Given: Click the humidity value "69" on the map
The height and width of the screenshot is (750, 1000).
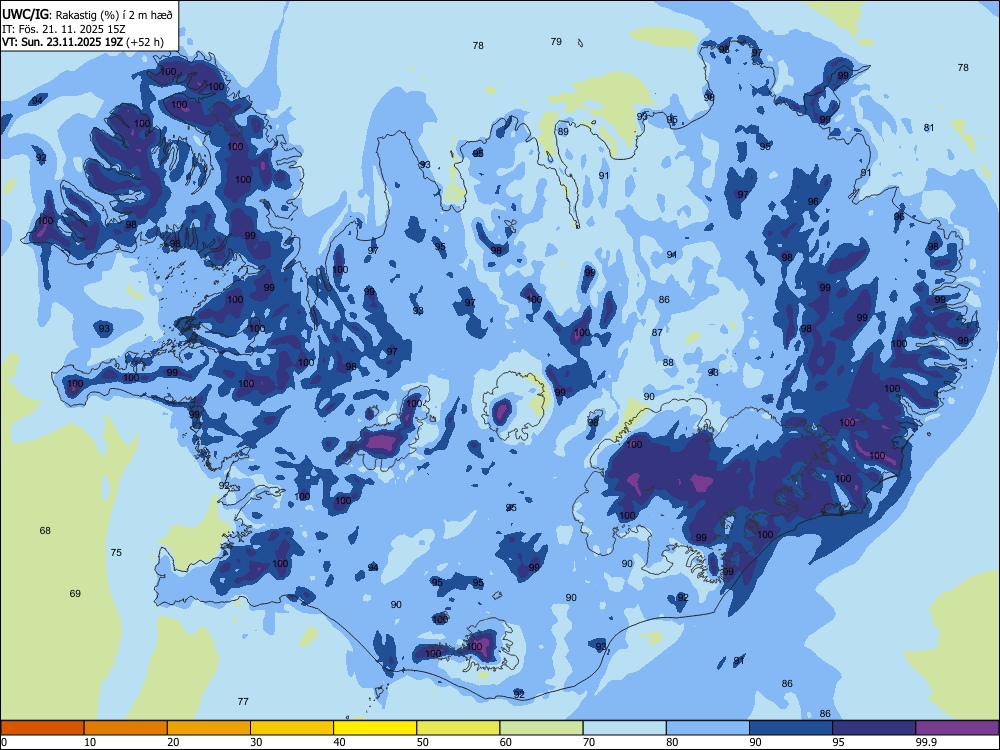Looking at the screenshot, I should (x=75, y=594).
